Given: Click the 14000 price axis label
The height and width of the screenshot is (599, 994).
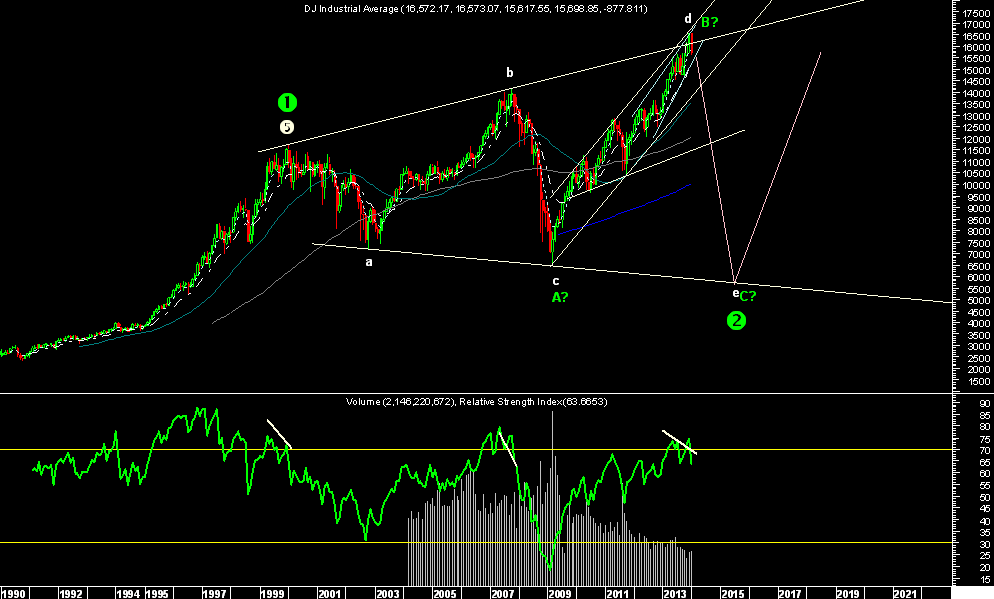Looking at the screenshot, I should point(976,93).
